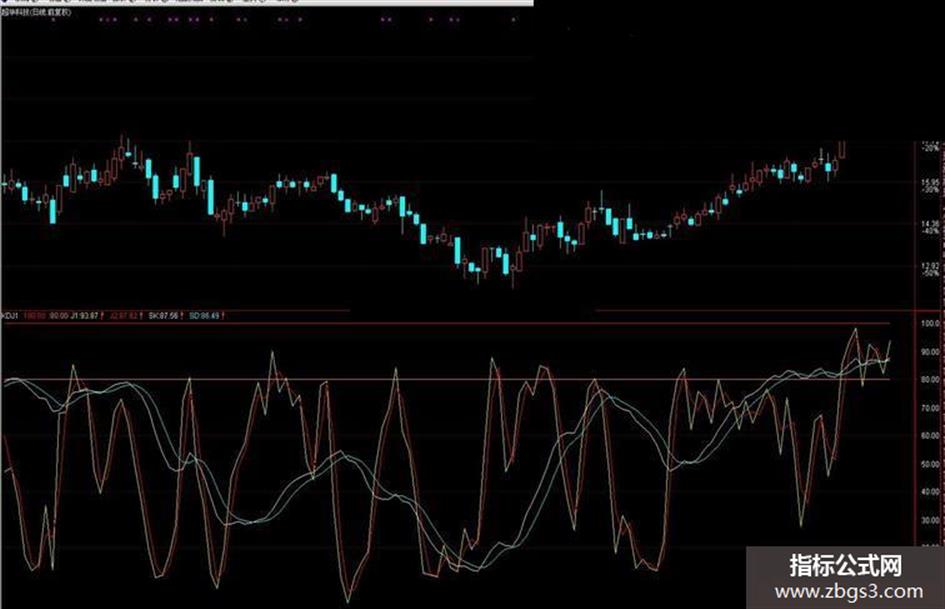Click the SK:87.56 indicator value
This screenshot has width=945, height=609.
(x=163, y=315)
